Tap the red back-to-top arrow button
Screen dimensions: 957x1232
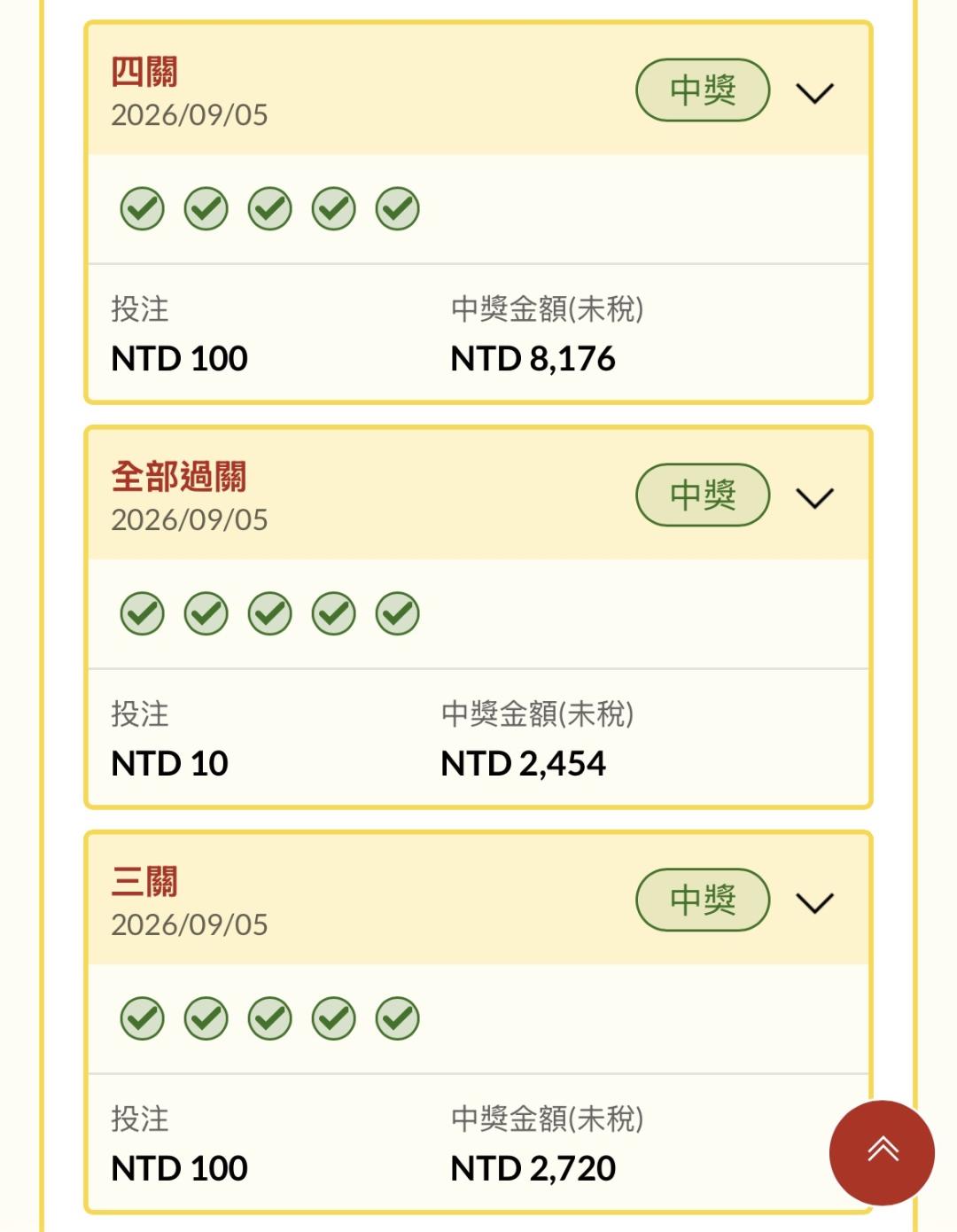coord(882,1152)
